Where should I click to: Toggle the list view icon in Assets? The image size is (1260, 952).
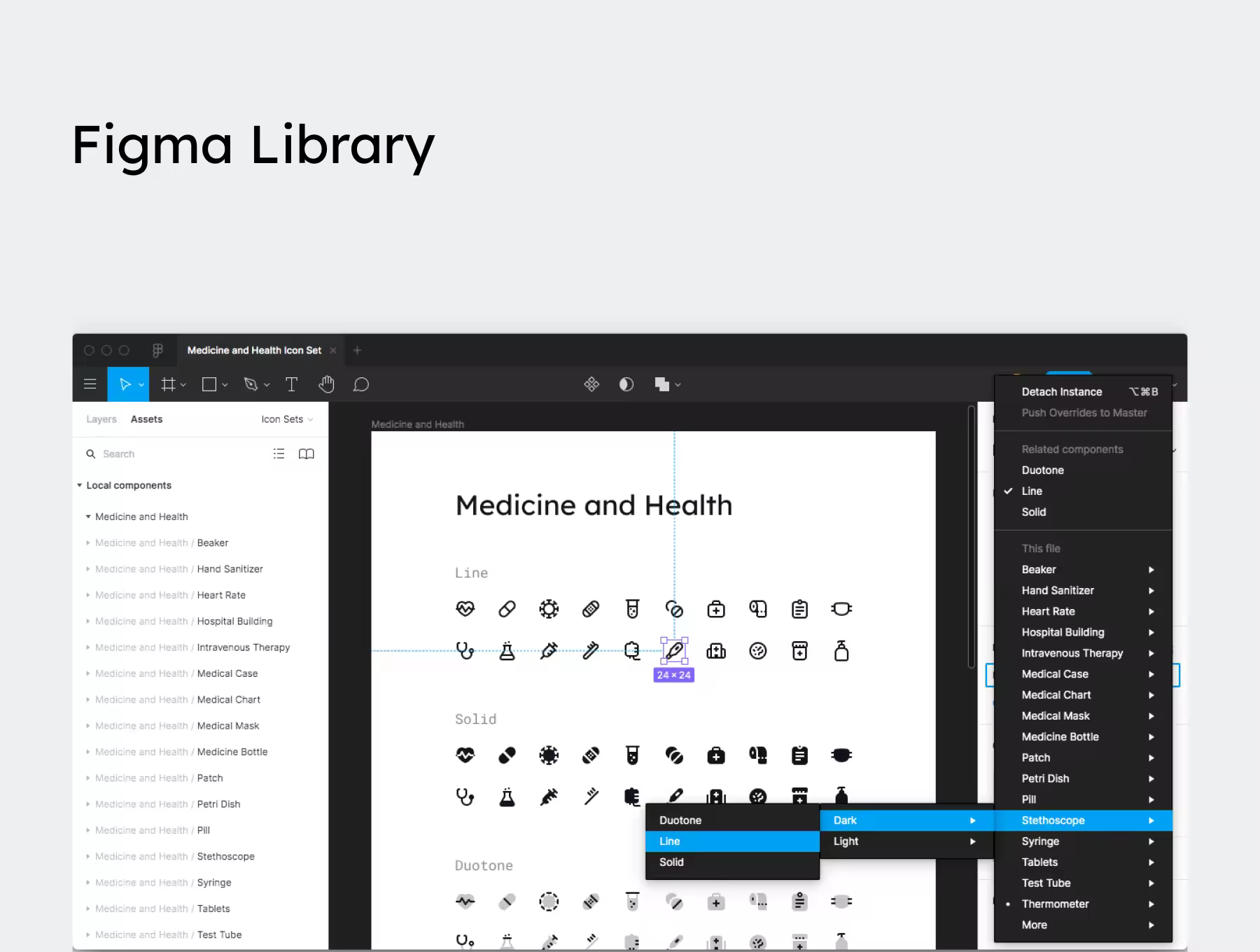tap(279, 454)
